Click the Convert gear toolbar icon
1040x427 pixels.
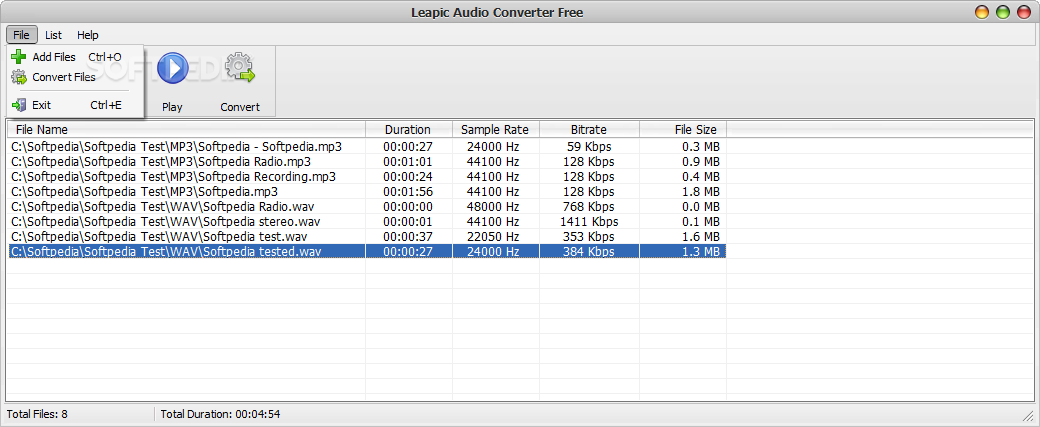[x=240, y=68]
